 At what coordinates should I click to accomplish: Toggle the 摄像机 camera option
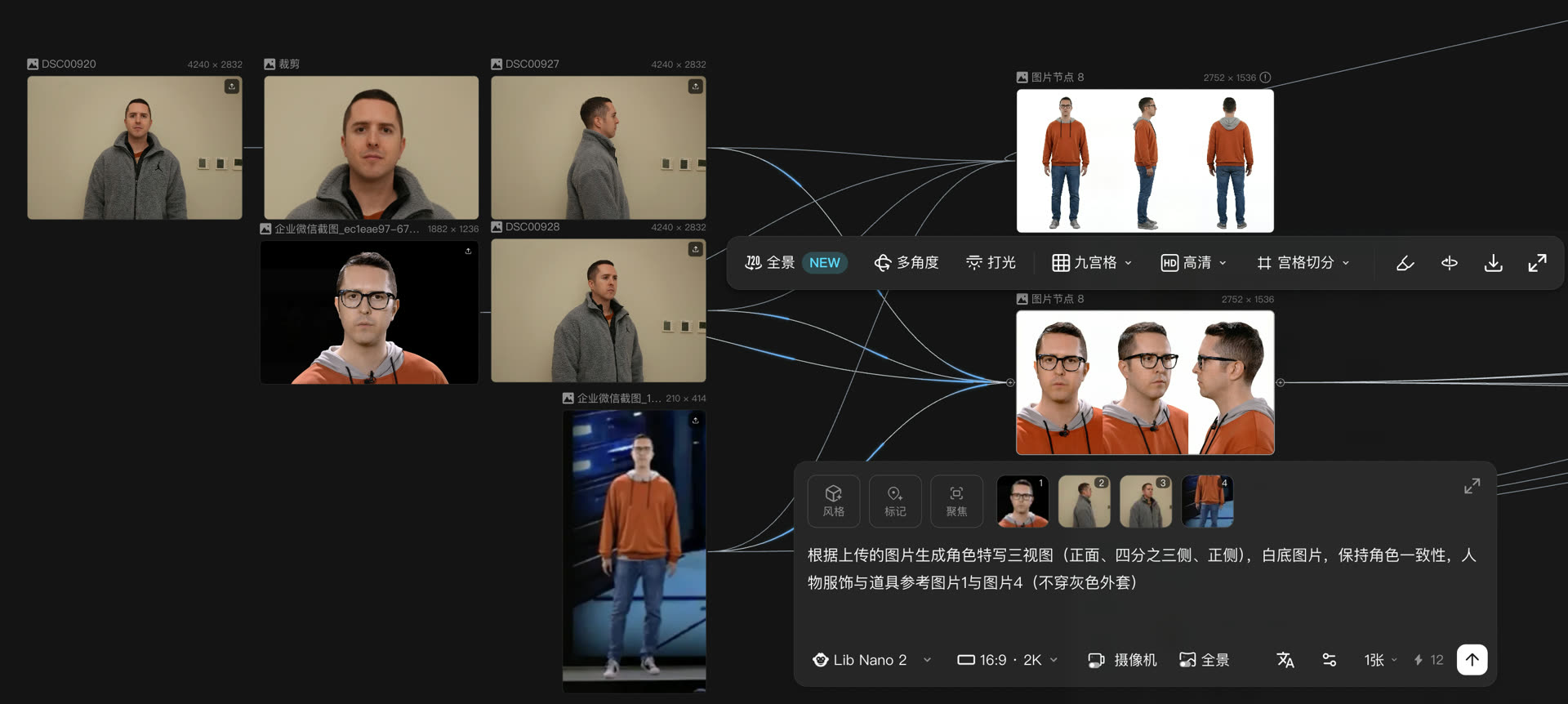point(1122,660)
